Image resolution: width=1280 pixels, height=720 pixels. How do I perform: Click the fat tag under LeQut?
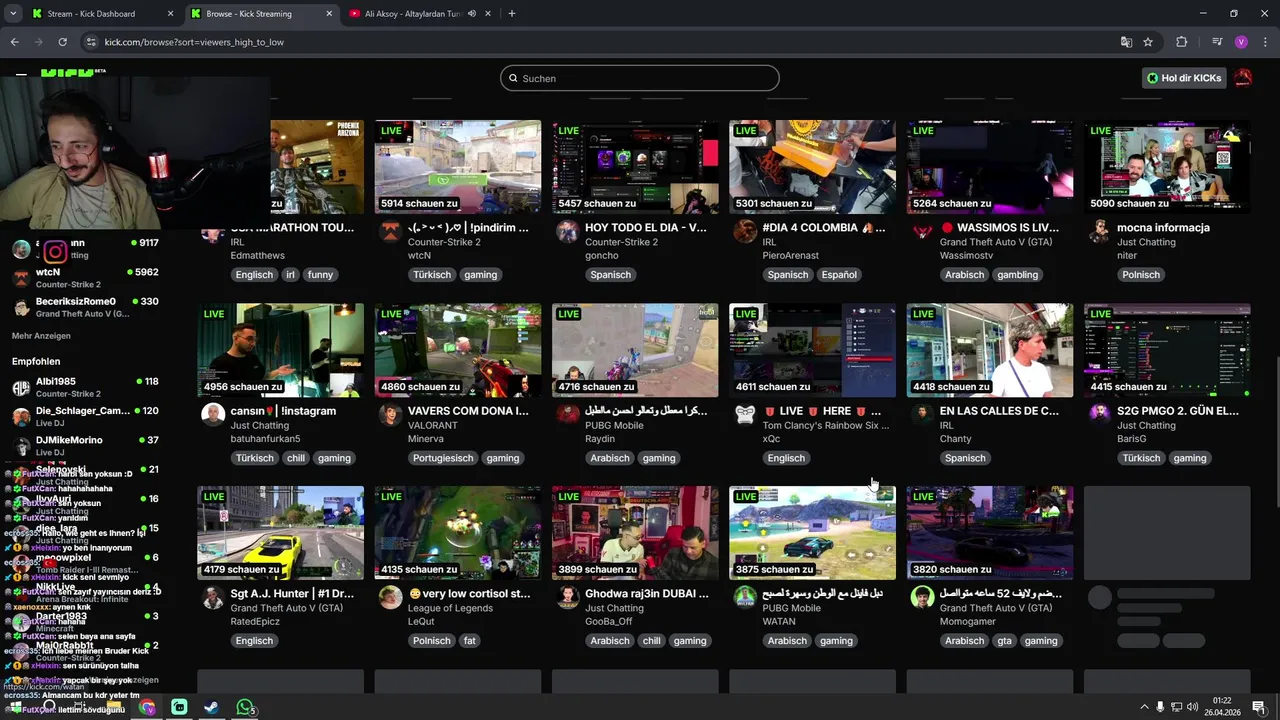(469, 641)
